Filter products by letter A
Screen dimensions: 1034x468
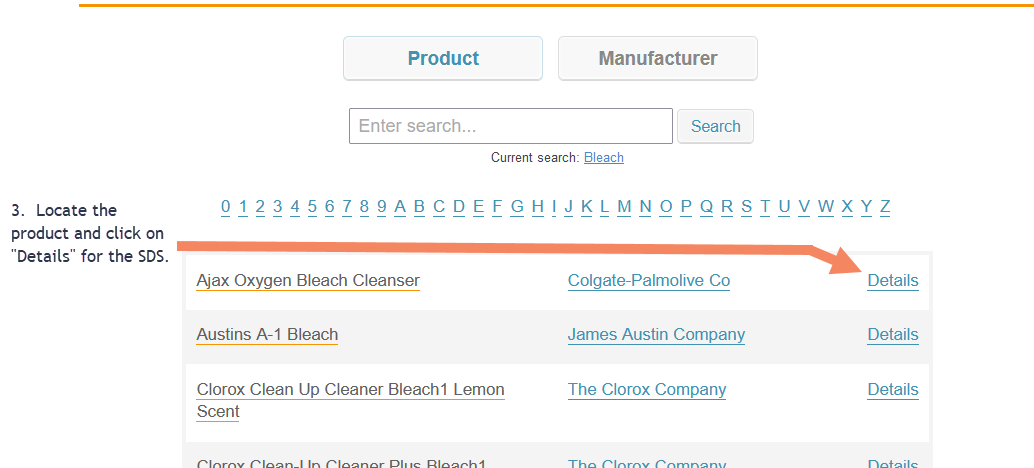[400, 207]
